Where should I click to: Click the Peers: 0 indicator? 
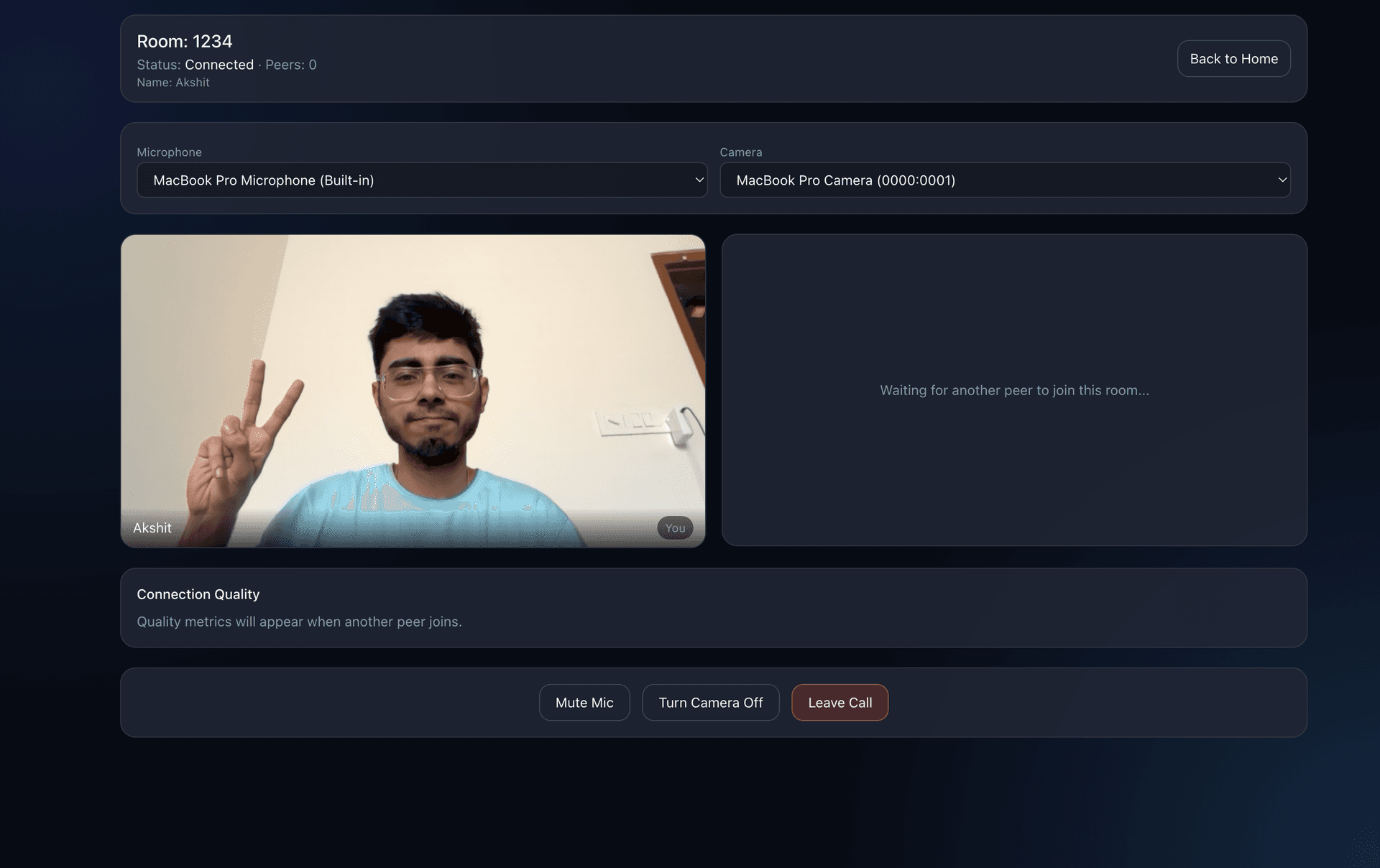click(x=290, y=65)
